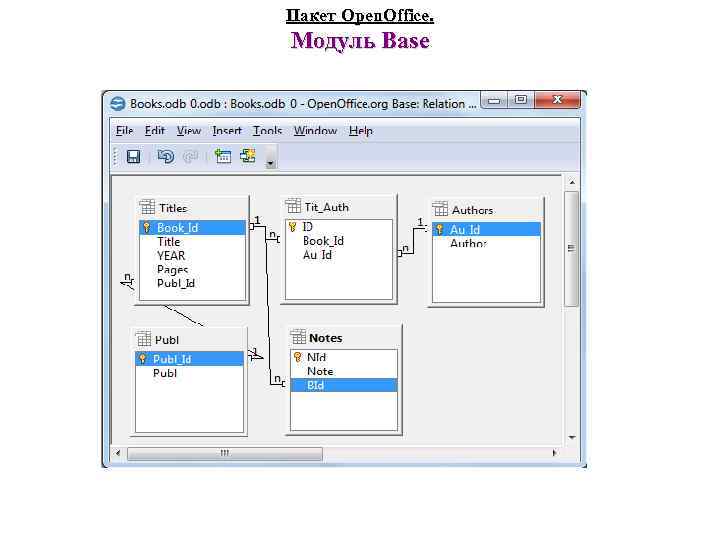Viewport: 720px width, 540px height.
Task: Click the horizontal scrollbar thumb
Action: click(x=225, y=453)
